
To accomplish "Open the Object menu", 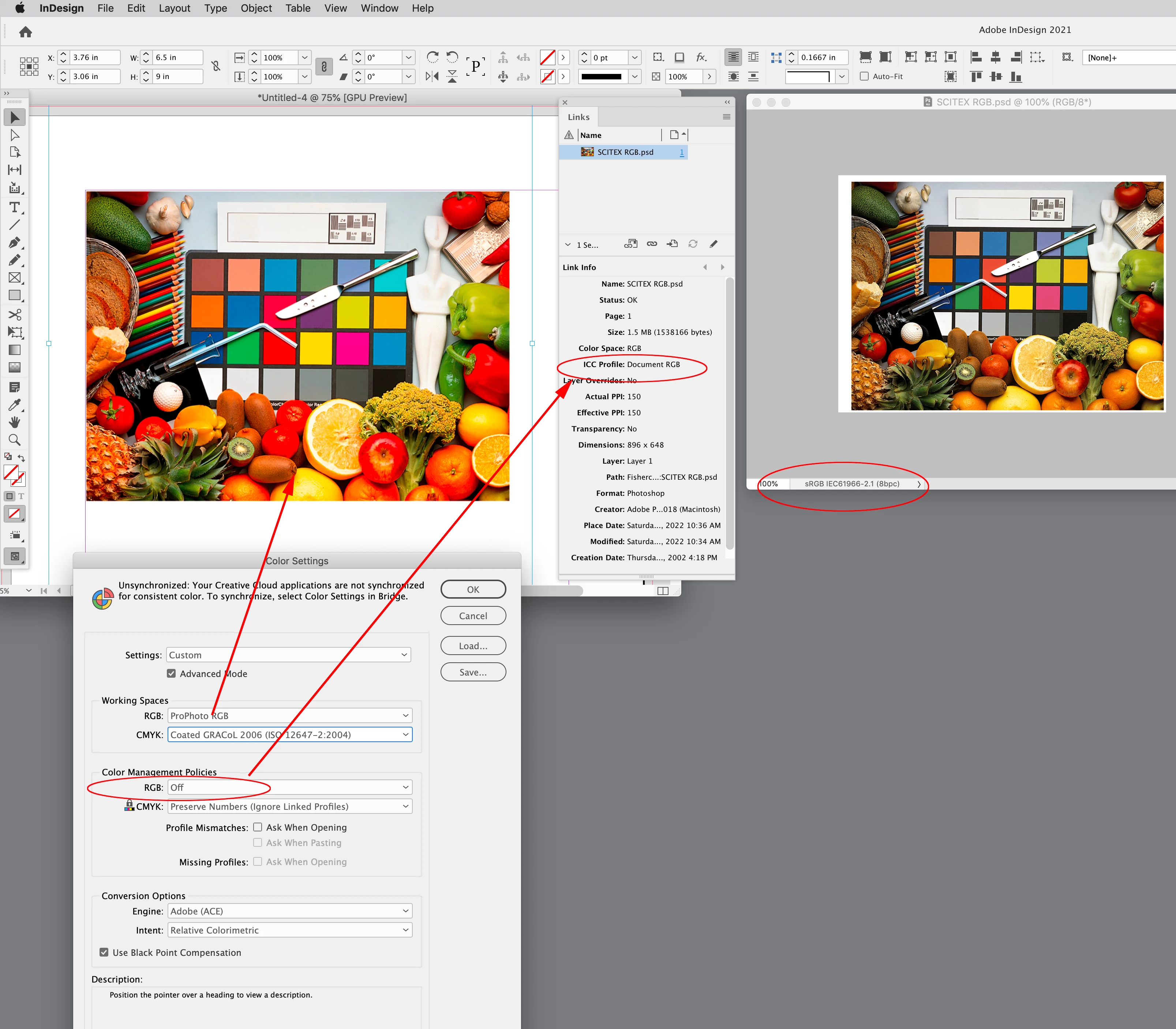I will (x=255, y=8).
